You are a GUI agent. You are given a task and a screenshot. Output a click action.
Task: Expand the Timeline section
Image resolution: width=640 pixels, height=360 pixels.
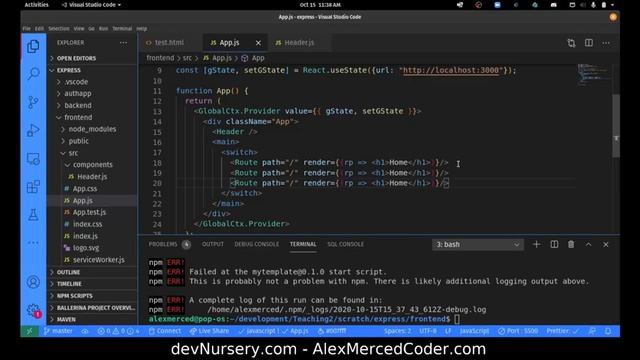tap(92, 284)
